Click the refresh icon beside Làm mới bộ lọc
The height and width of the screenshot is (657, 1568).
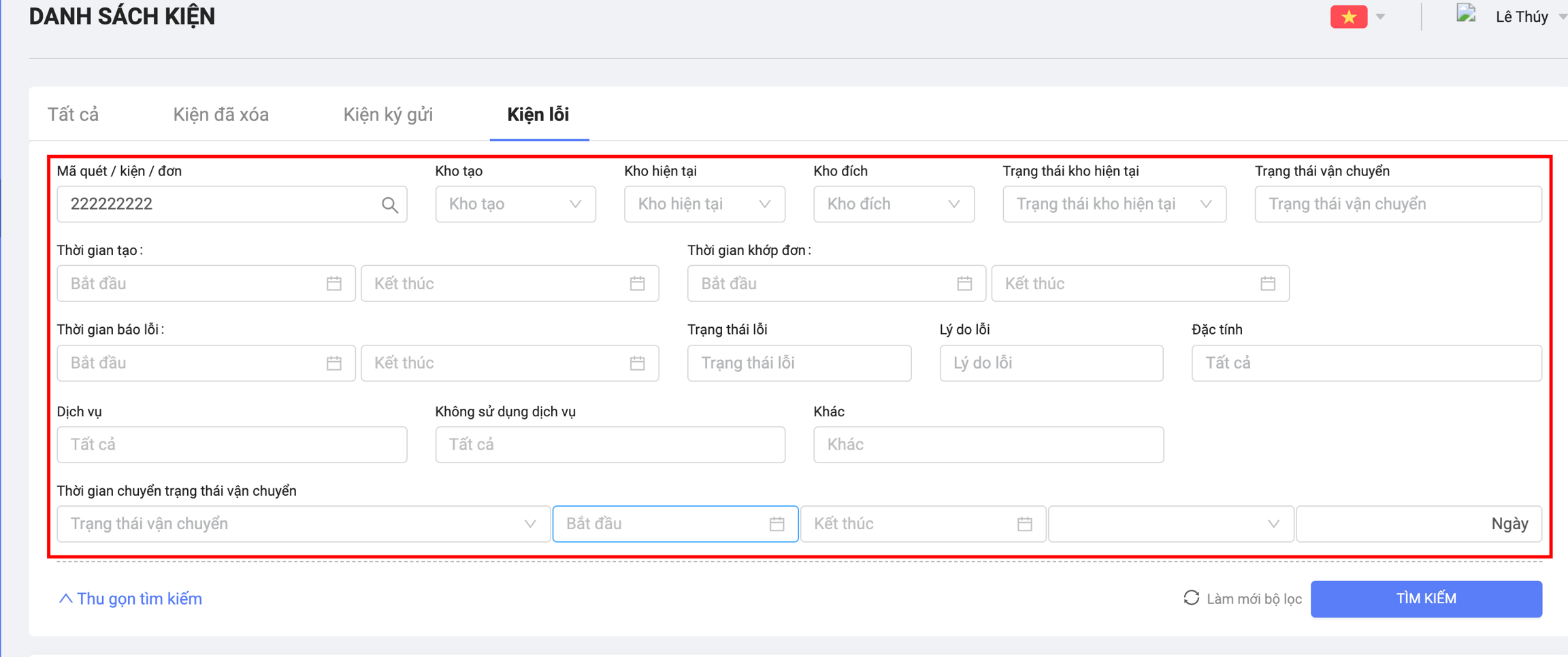[x=1191, y=599]
